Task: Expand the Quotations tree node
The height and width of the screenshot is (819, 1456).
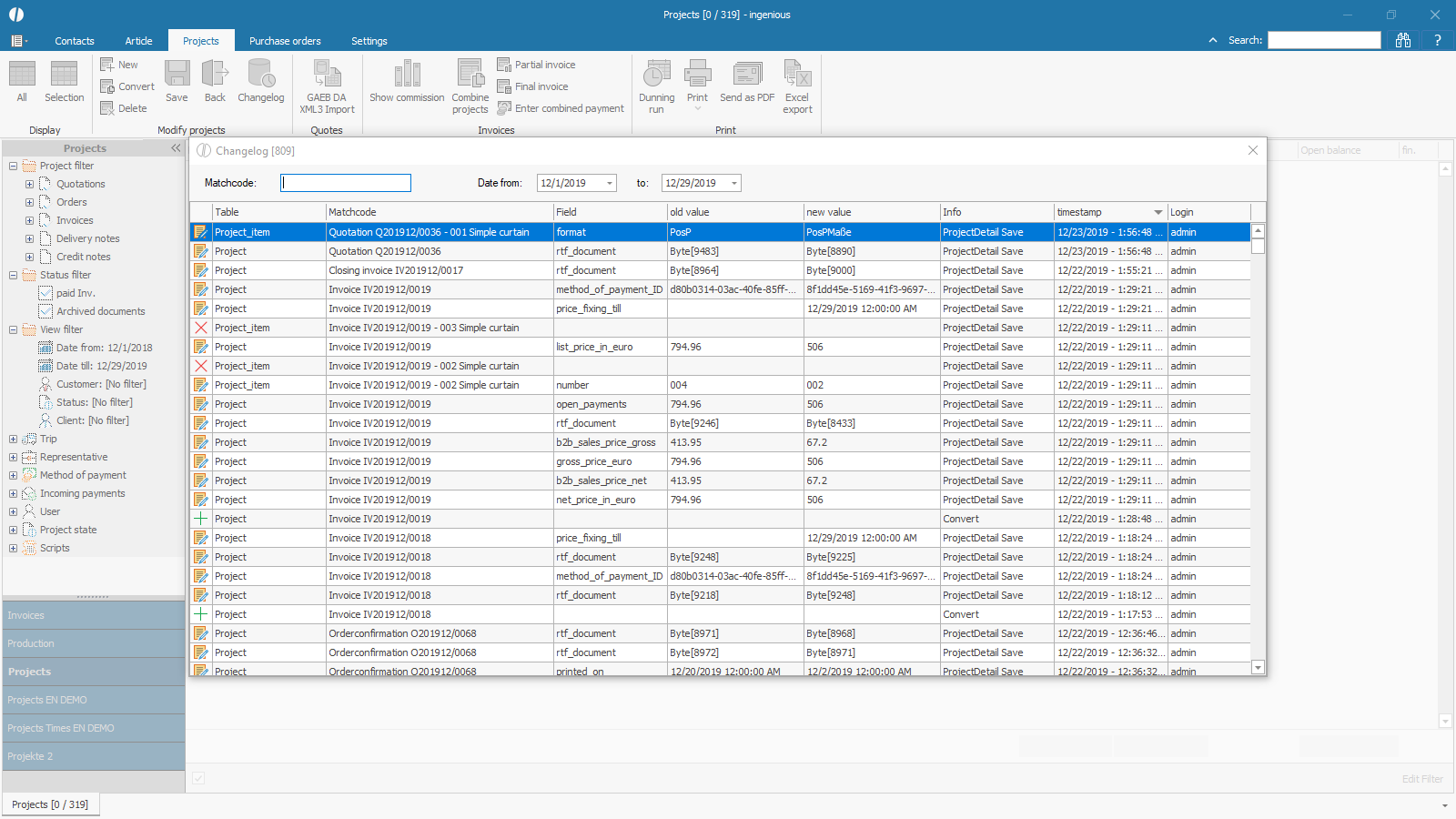Action: pyautogui.click(x=29, y=184)
